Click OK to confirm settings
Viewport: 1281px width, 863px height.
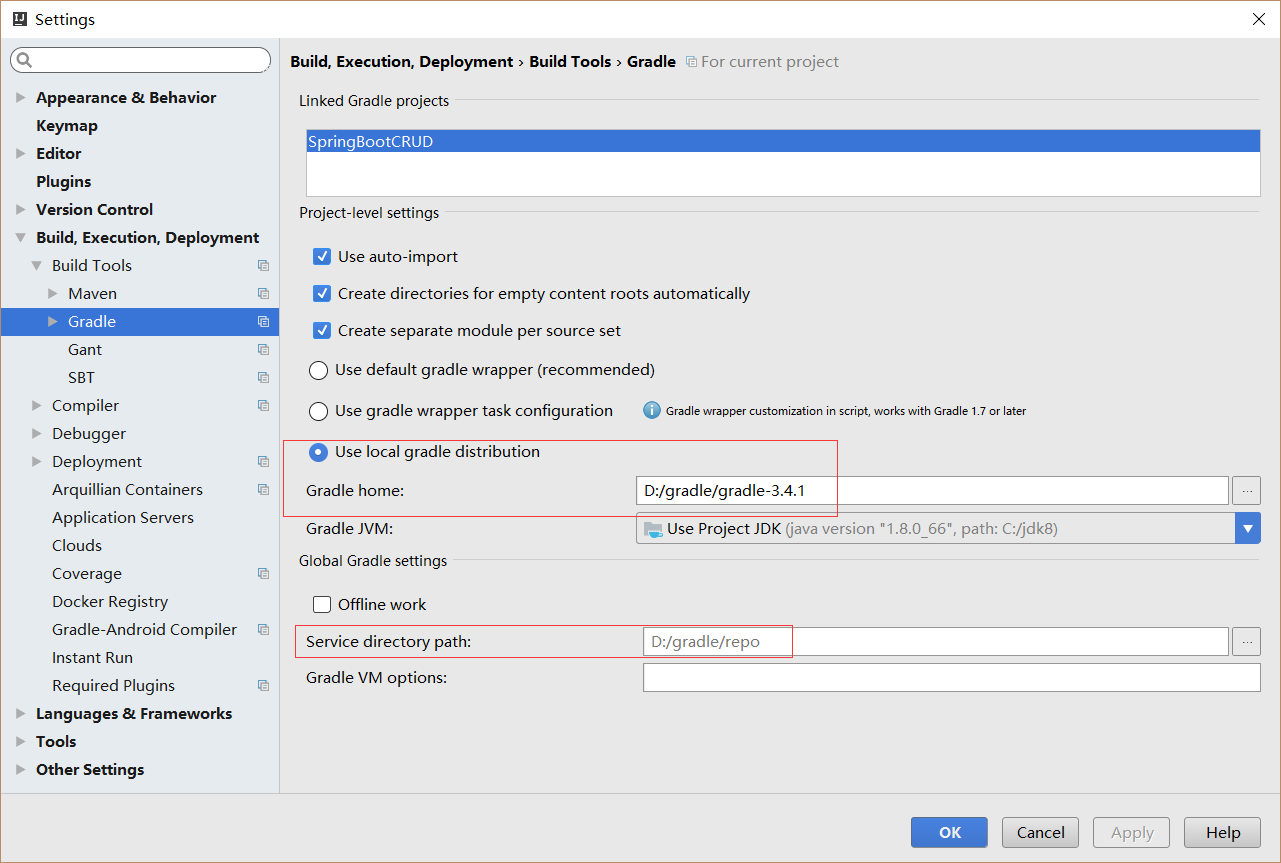[949, 833]
